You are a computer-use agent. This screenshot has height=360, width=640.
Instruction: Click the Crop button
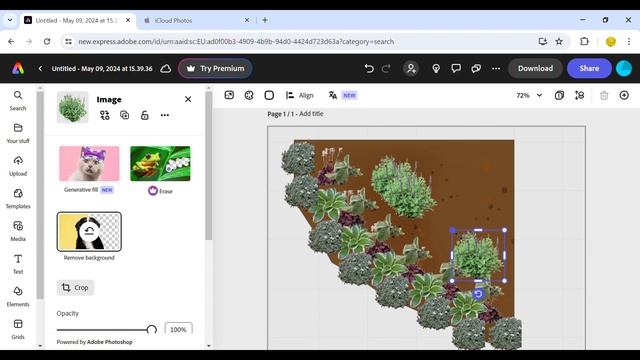(x=75, y=288)
